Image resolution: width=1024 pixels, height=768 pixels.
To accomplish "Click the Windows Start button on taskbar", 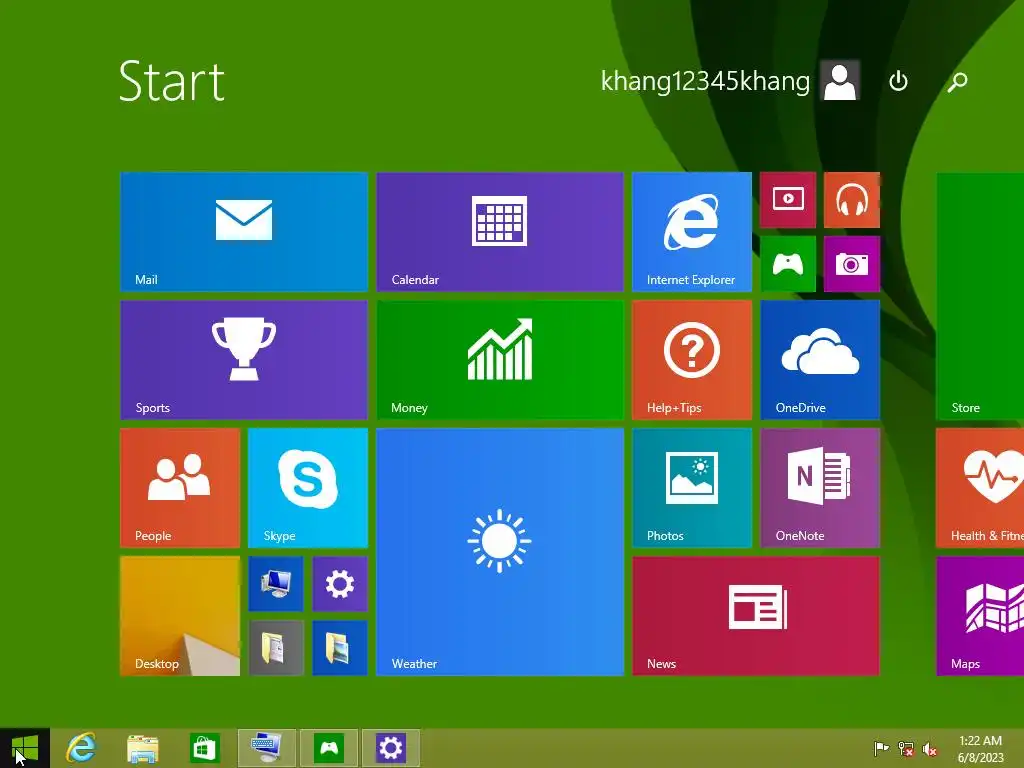I will (25, 748).
